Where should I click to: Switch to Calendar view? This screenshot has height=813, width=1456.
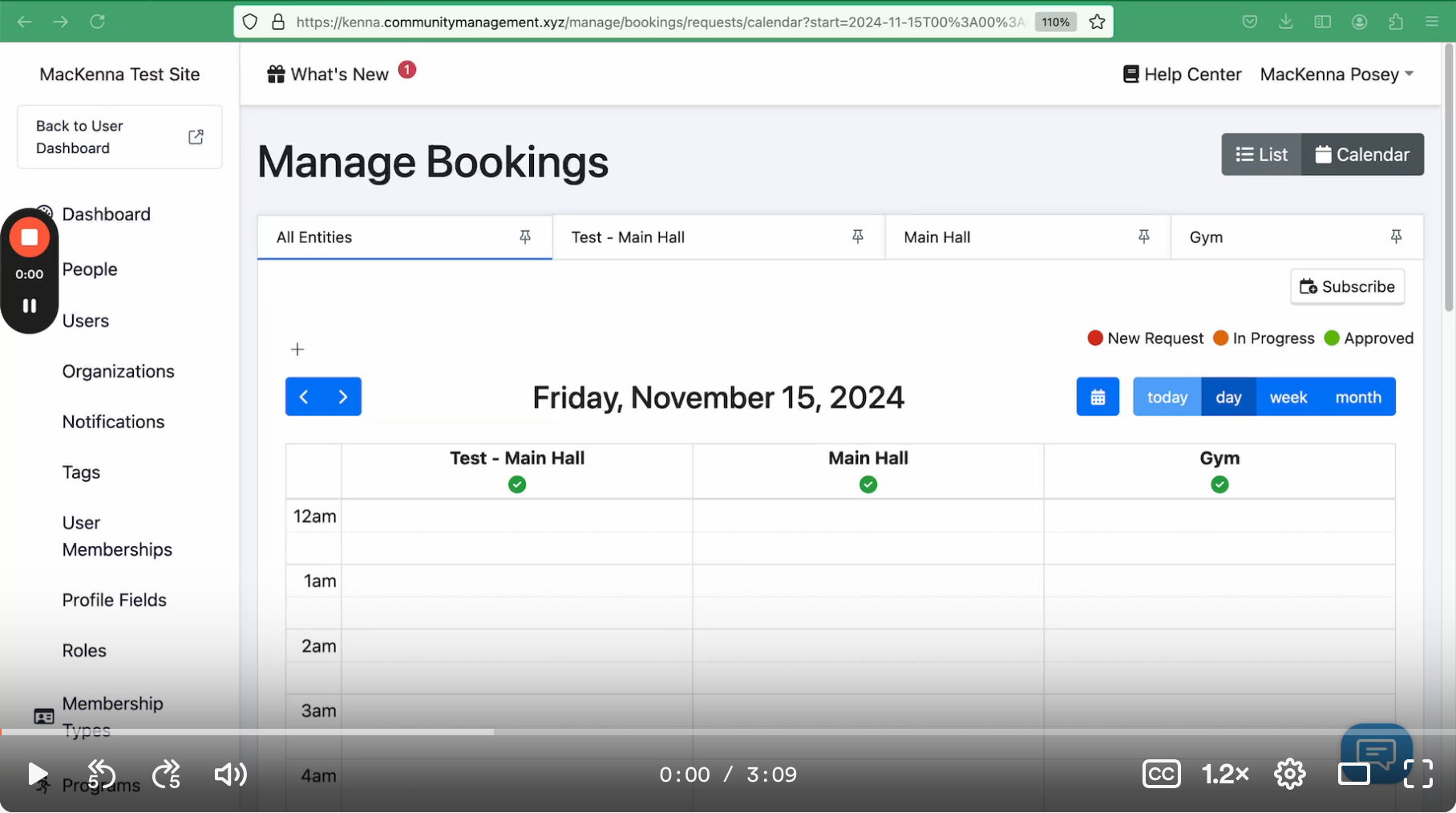(x=1362, y=155)
